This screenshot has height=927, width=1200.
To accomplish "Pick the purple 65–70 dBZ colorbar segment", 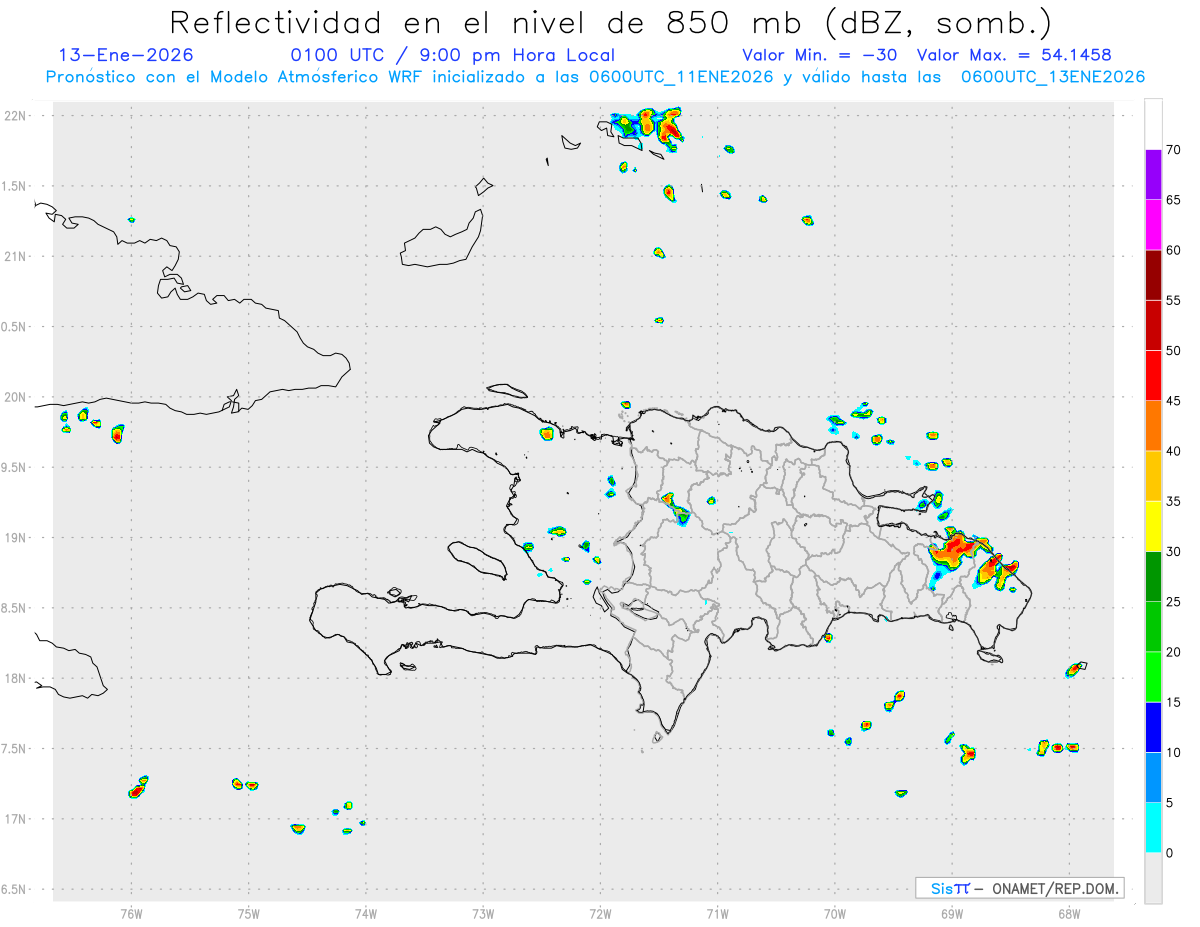I will click(1153, 175).
